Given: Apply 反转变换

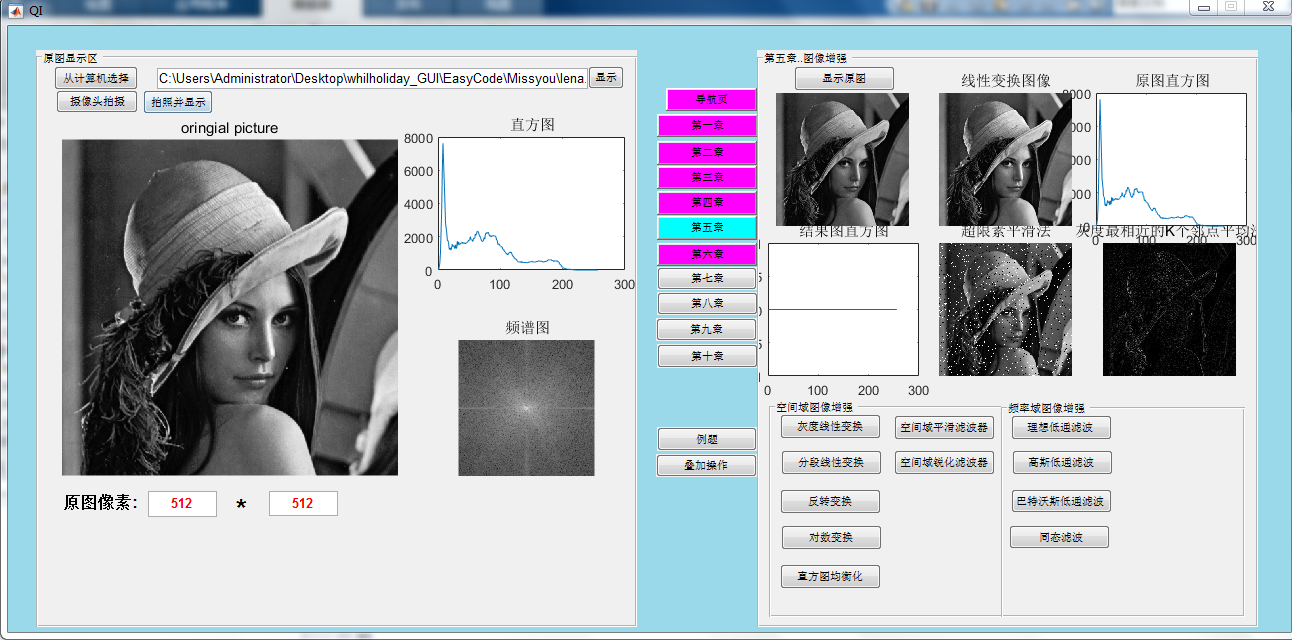Looking at the screenshot, I should click(830, 501).
